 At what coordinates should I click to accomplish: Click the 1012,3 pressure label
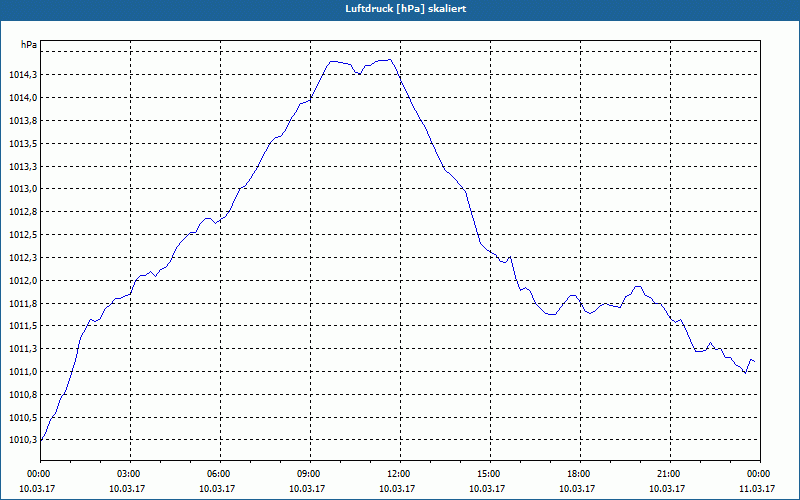pyautogui.click(x=23, y=258)
